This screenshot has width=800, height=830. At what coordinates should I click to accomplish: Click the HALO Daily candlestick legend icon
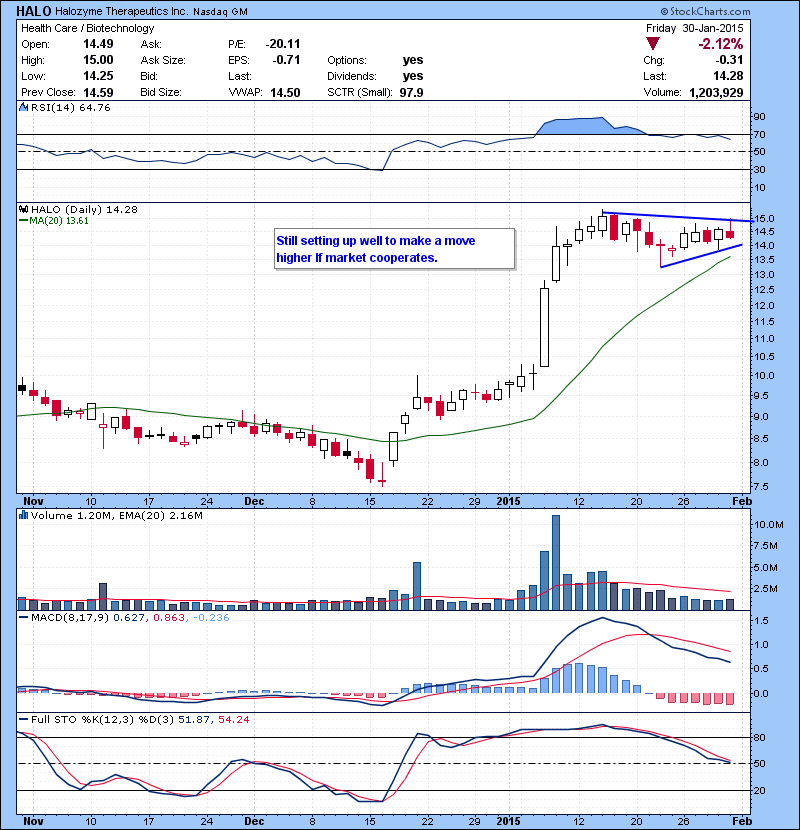pos(23,210)
